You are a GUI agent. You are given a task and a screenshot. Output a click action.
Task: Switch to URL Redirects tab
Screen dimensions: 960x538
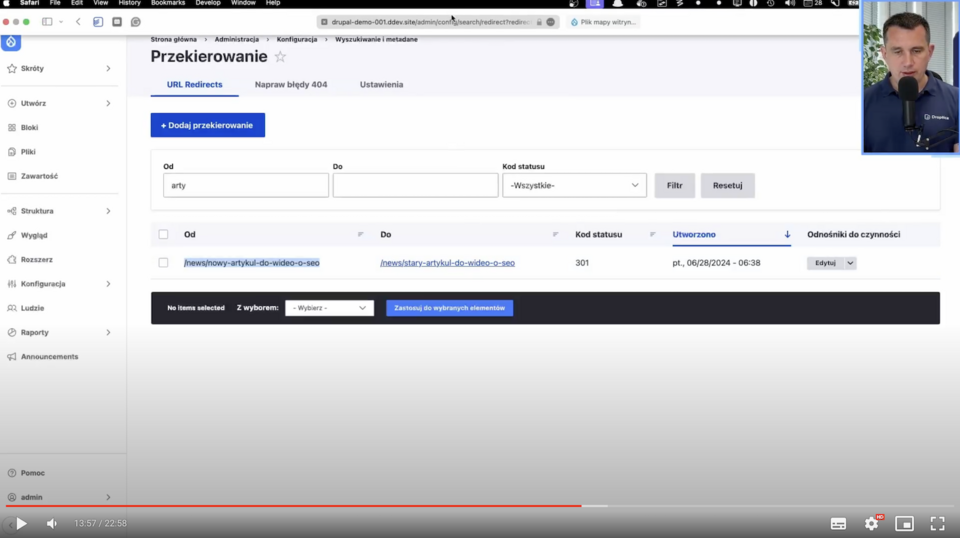pyautogui.click(x=195, y=84)
